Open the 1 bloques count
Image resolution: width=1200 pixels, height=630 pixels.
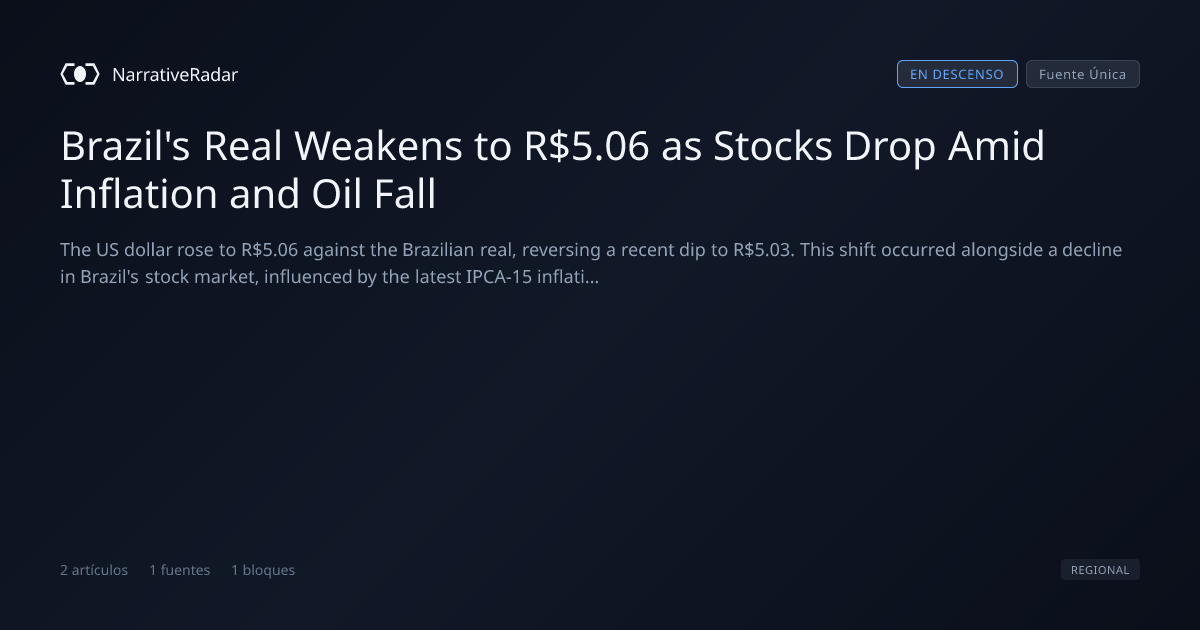(x=263, y=570)
